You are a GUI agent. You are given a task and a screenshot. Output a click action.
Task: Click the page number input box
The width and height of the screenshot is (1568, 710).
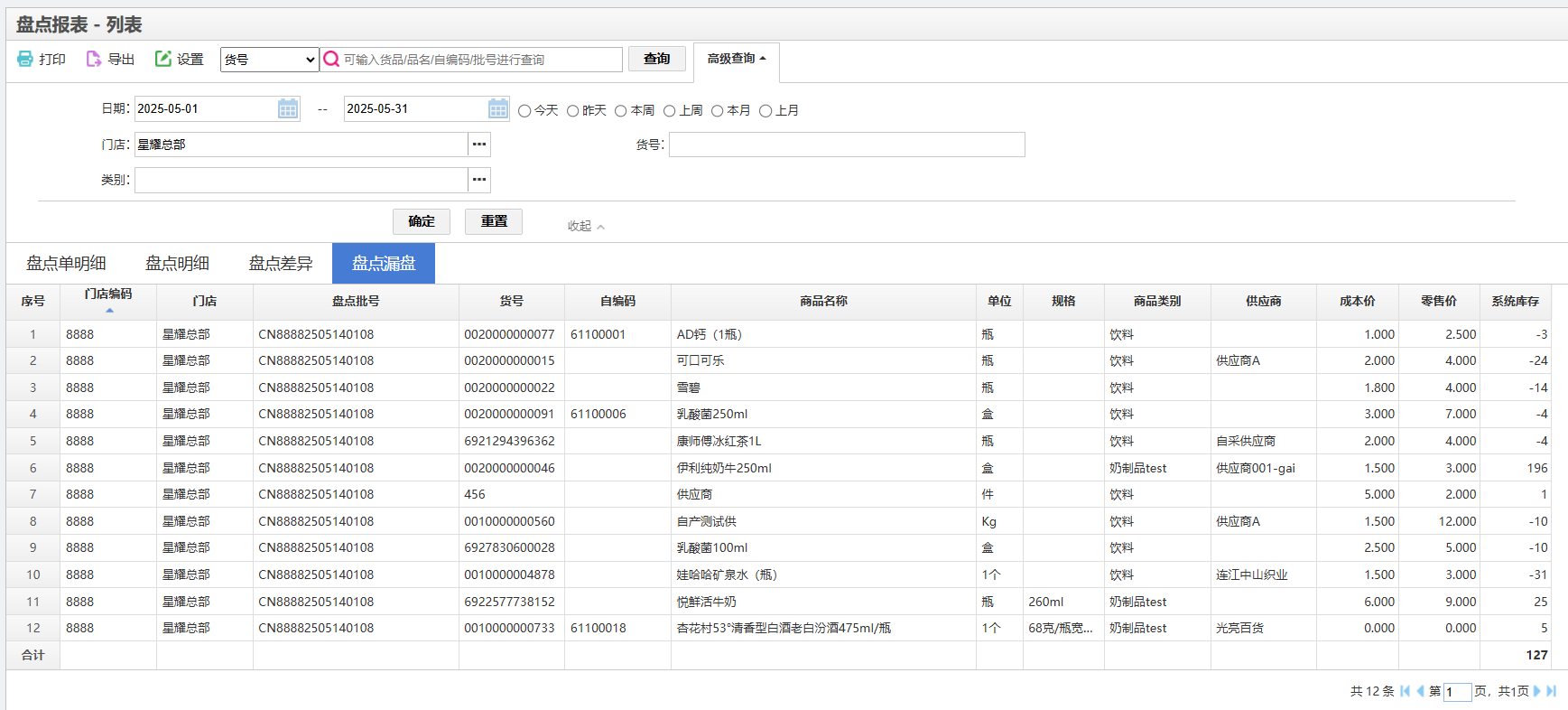1457,692
